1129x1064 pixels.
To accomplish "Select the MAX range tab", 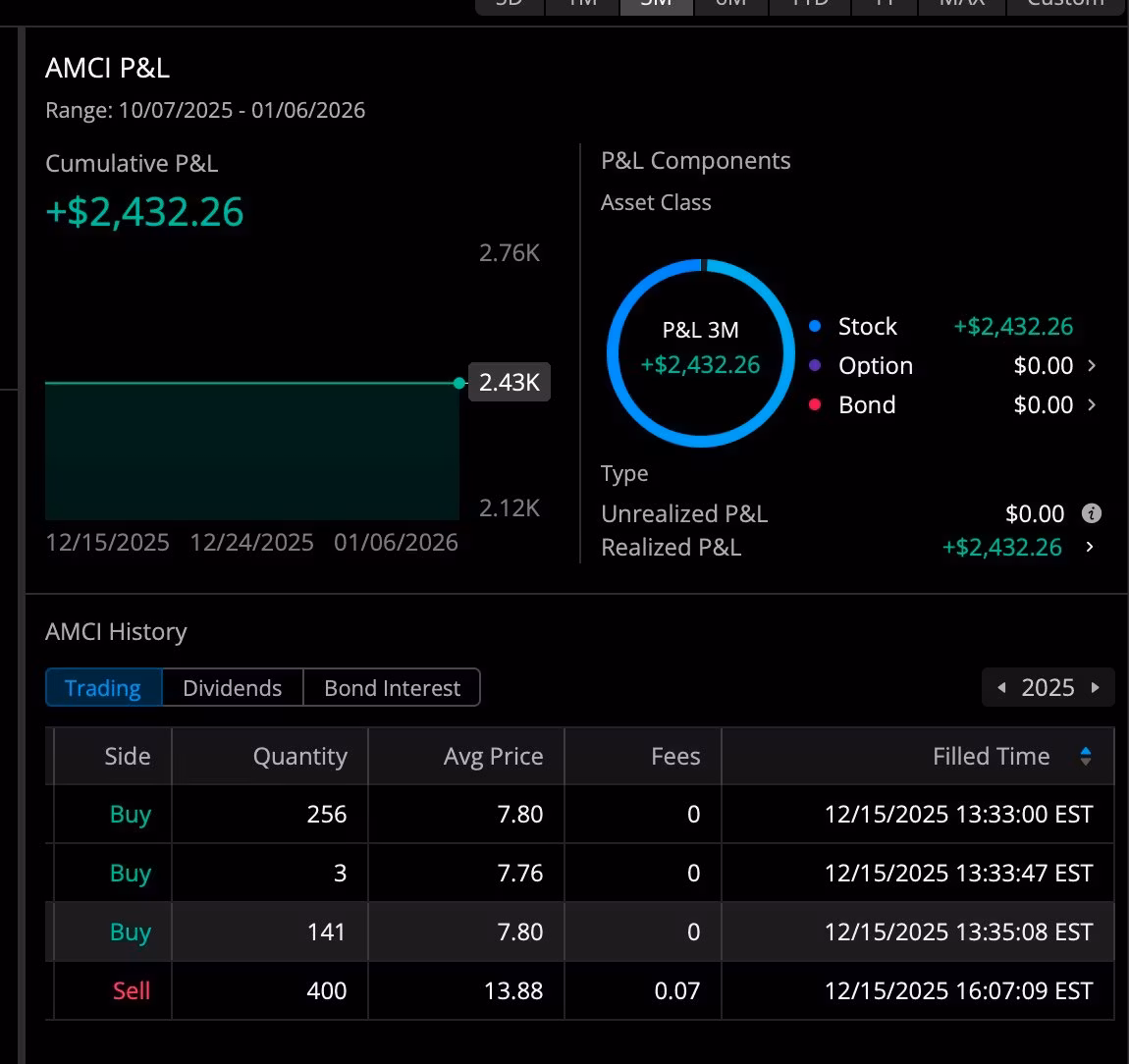I will [962, 6].
